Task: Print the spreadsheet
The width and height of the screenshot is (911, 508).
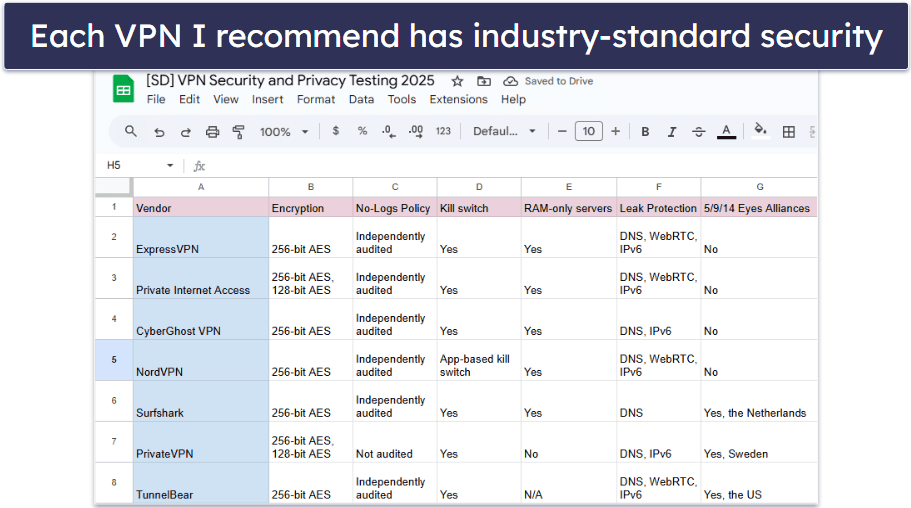Action: point(212,132)
